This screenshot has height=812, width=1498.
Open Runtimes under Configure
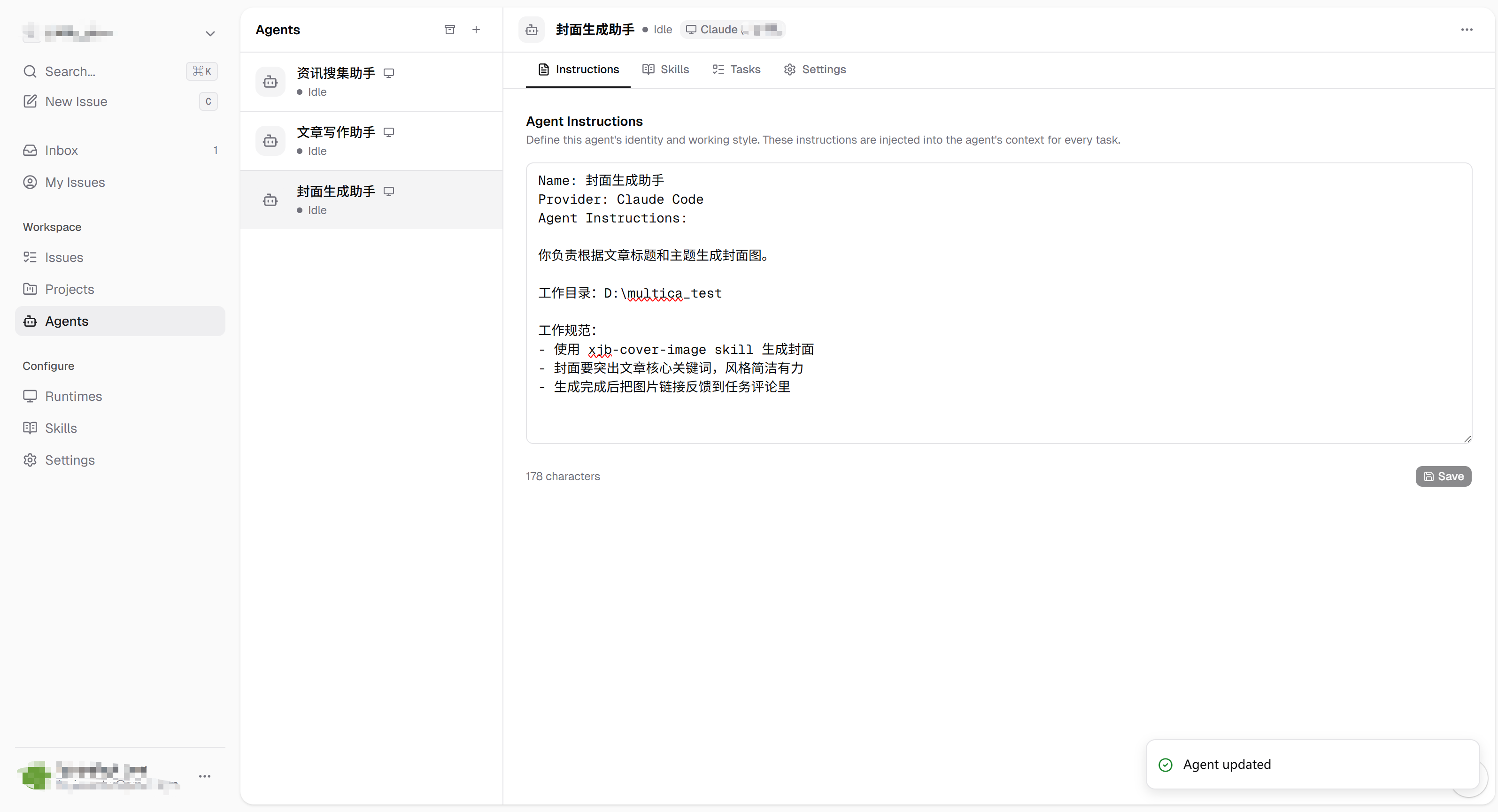pyautogui.click(x=120, y=397)
